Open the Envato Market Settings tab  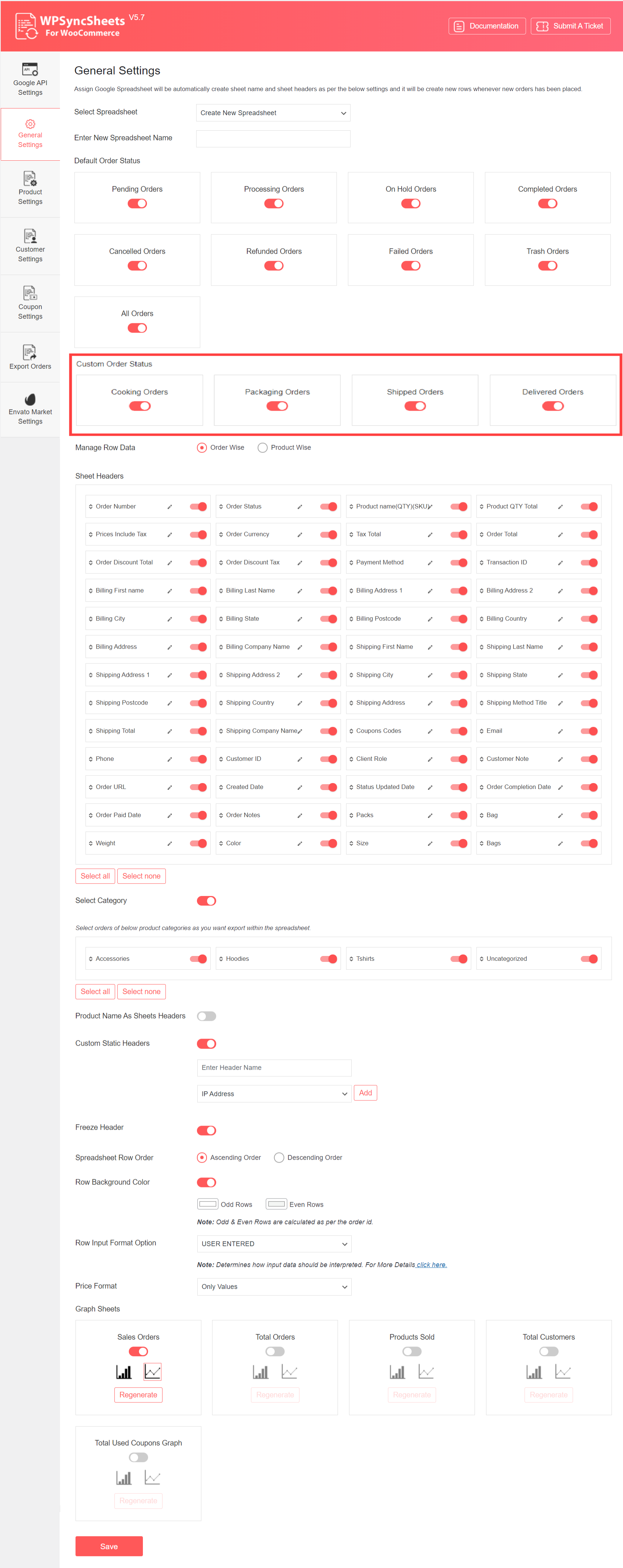click(x=30, y=409)
